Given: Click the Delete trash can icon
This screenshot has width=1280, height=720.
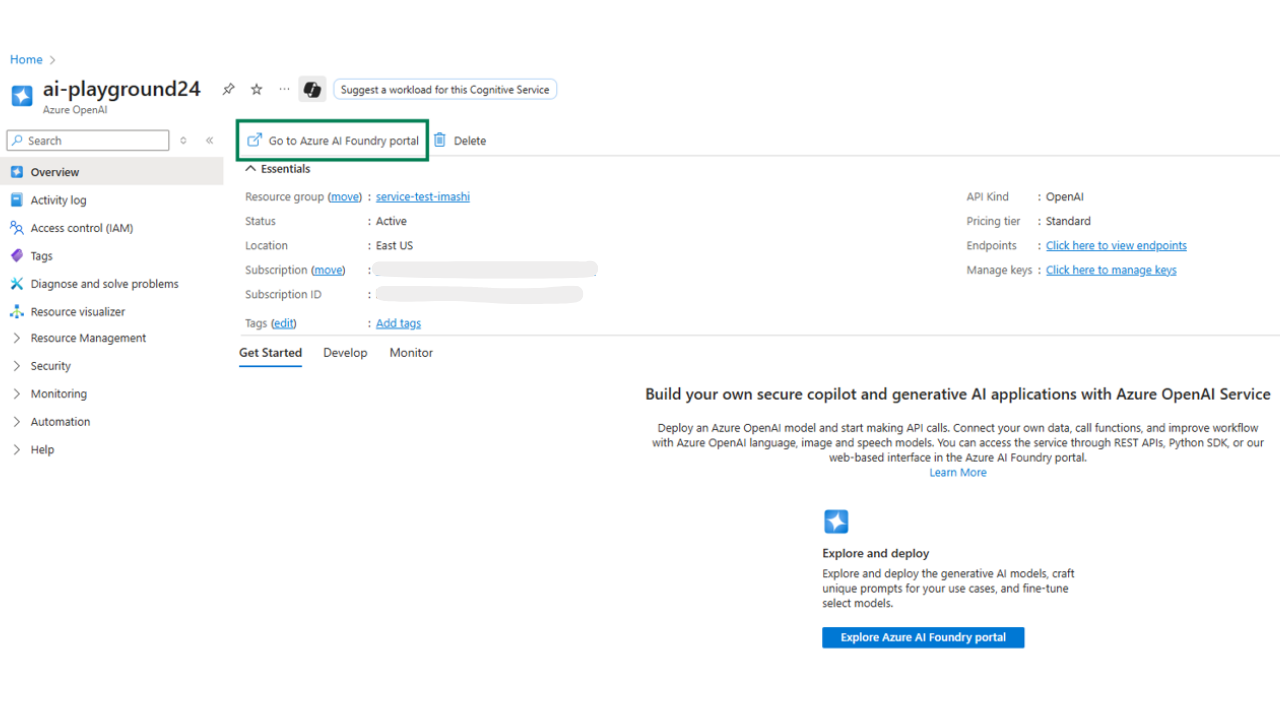Looking at the screenshot, I should pyautogui.click(x=440, y=141).
